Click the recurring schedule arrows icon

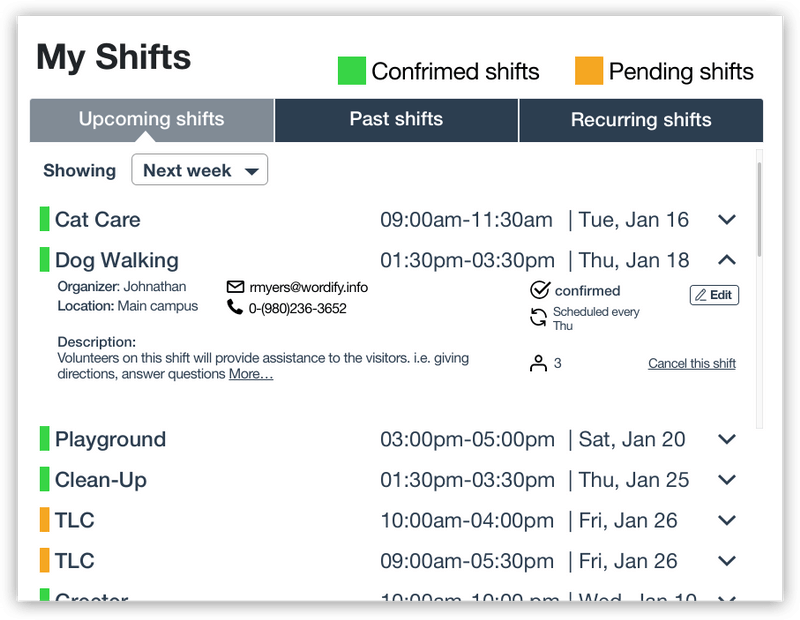tap(539, 318)
